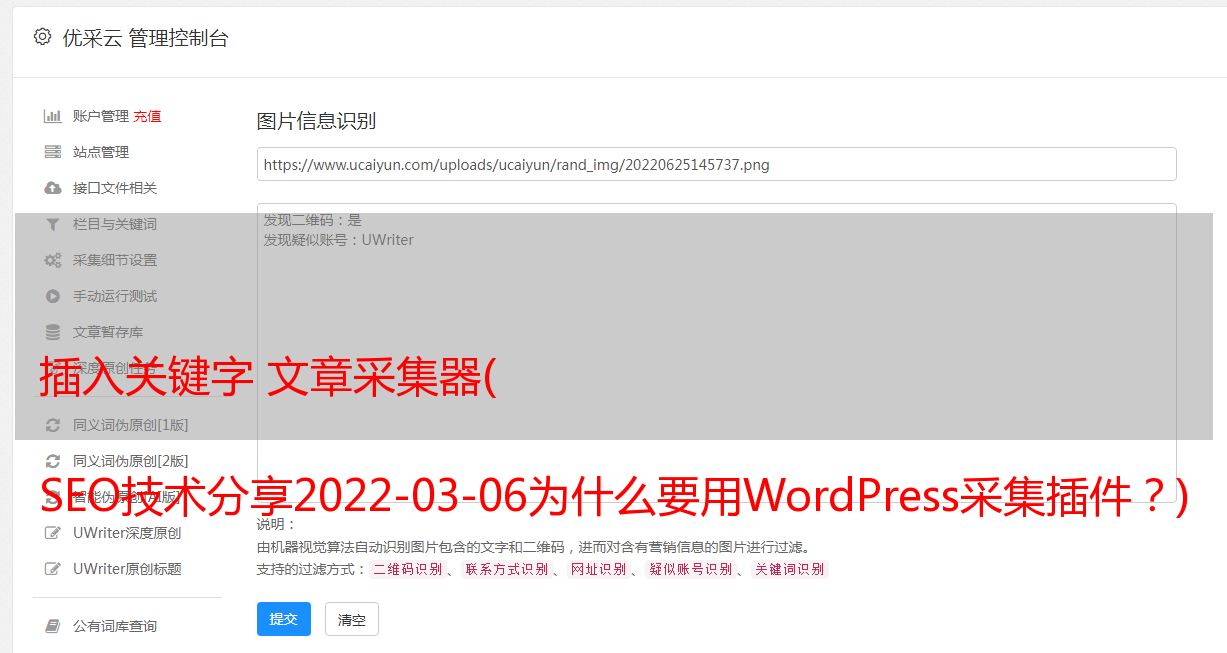Image resolution: width=1227 pixels, height=653 pixels.
Task: Click the gears icon for 采集细节设置
Action: [x=53, y=260]
